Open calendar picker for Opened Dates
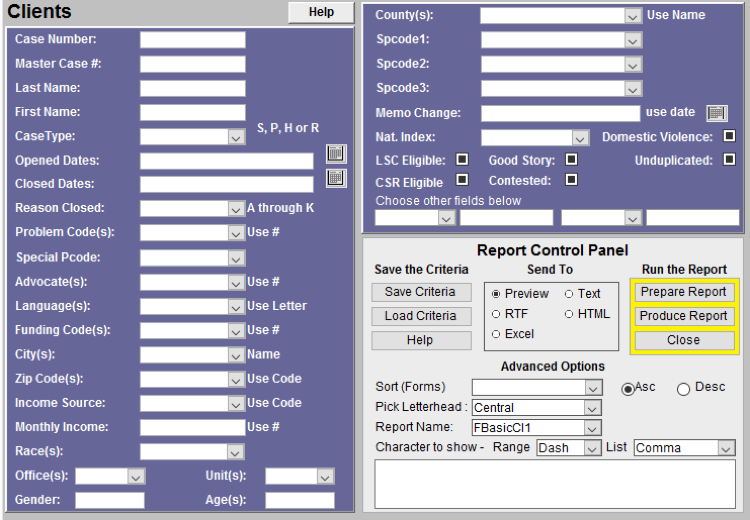Viewport: 750px width, 520px height. [336, 154]
